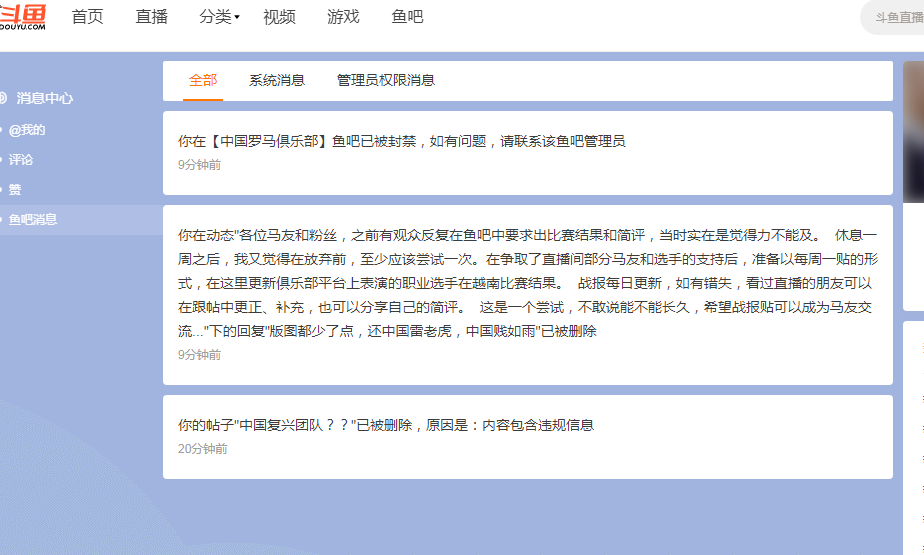Open 鱼吧 from the top navigation
Image resolution: width=924 pixels, height=555 pixels.
click(407, 17)
